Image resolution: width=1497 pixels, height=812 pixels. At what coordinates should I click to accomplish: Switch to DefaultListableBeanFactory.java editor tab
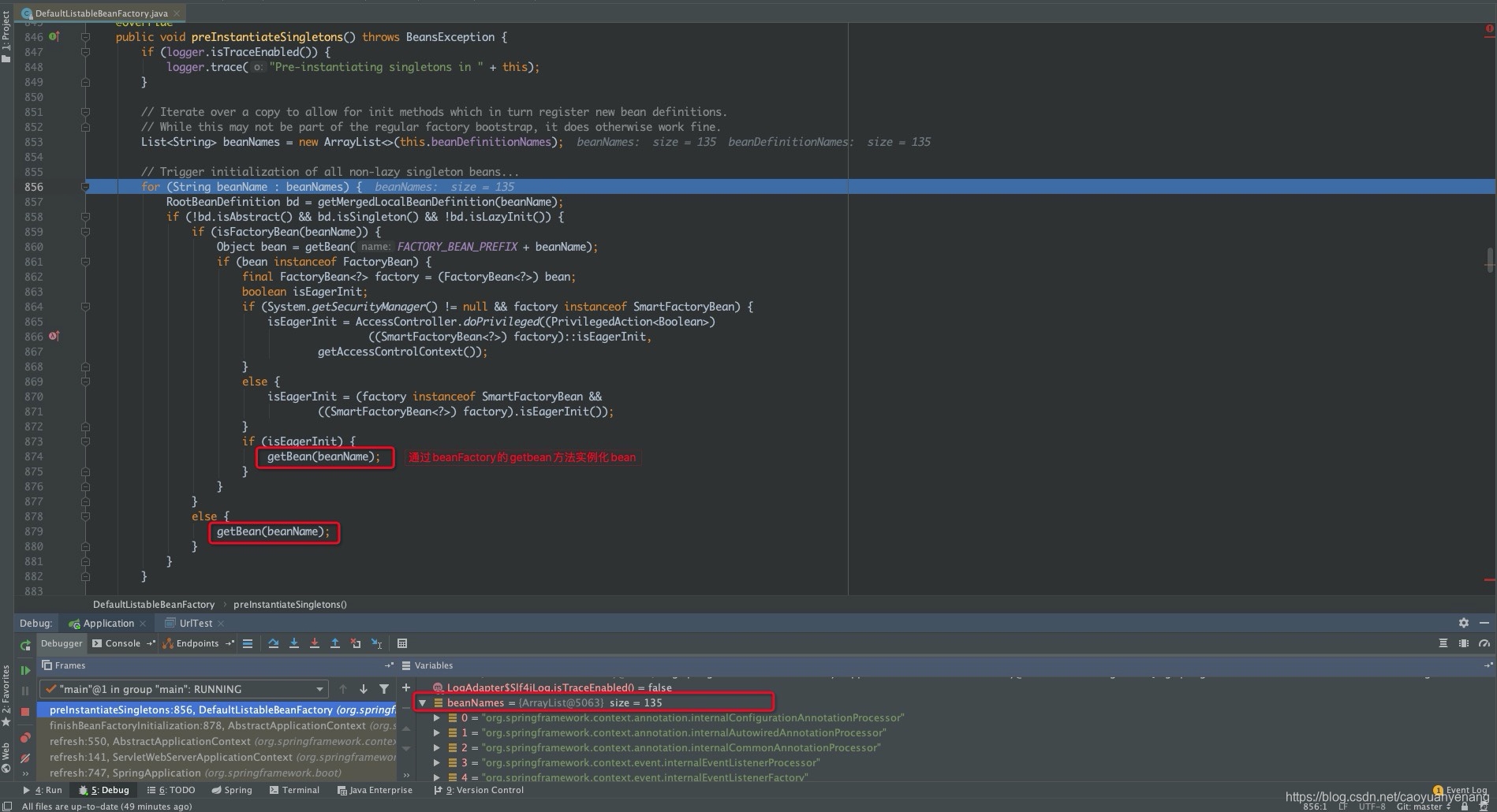click(x=101, y=13)
